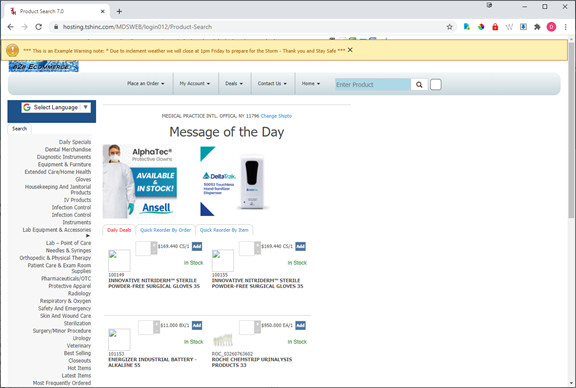Open the Home dropdown menu
This screenshot has width=576, height=388.
pyautogui.click(x=311, y=83)
